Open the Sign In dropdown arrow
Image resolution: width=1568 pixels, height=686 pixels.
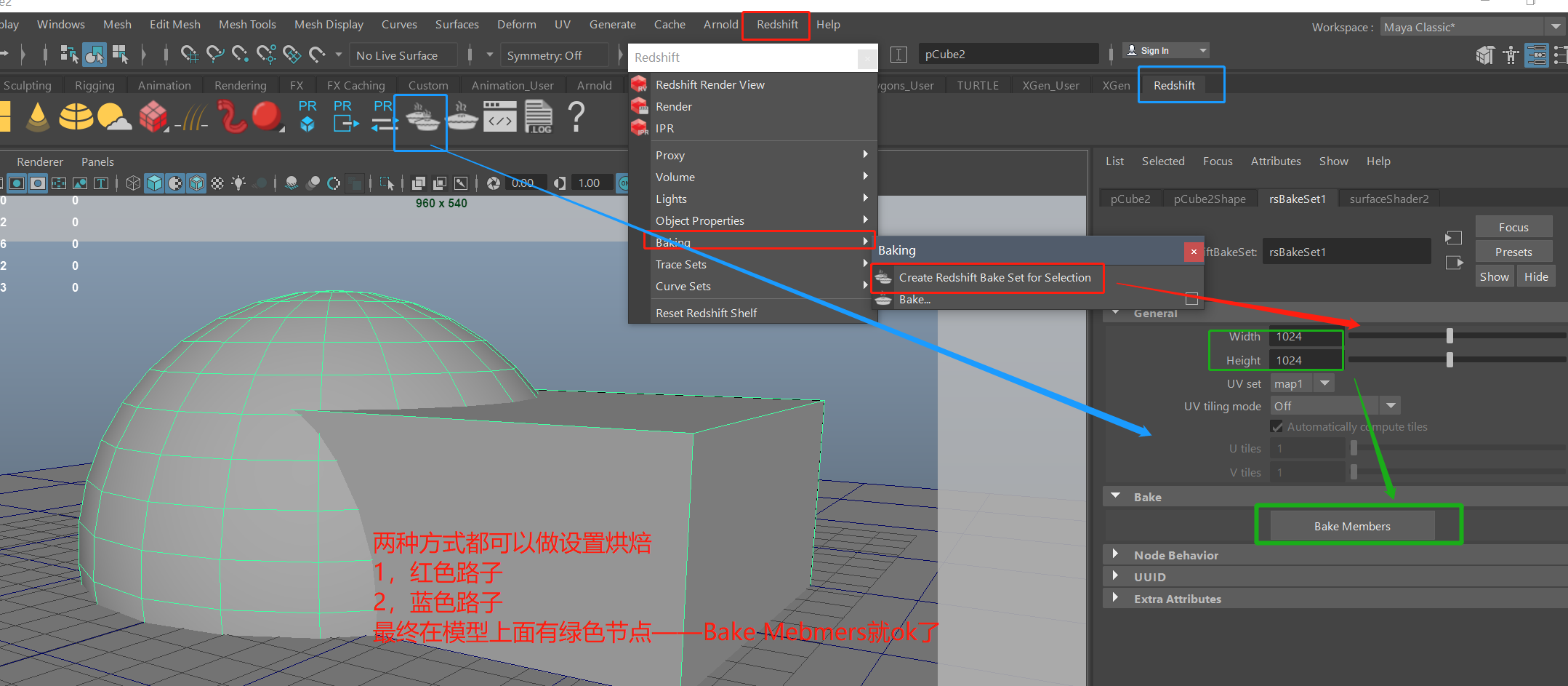(1203, 50)
